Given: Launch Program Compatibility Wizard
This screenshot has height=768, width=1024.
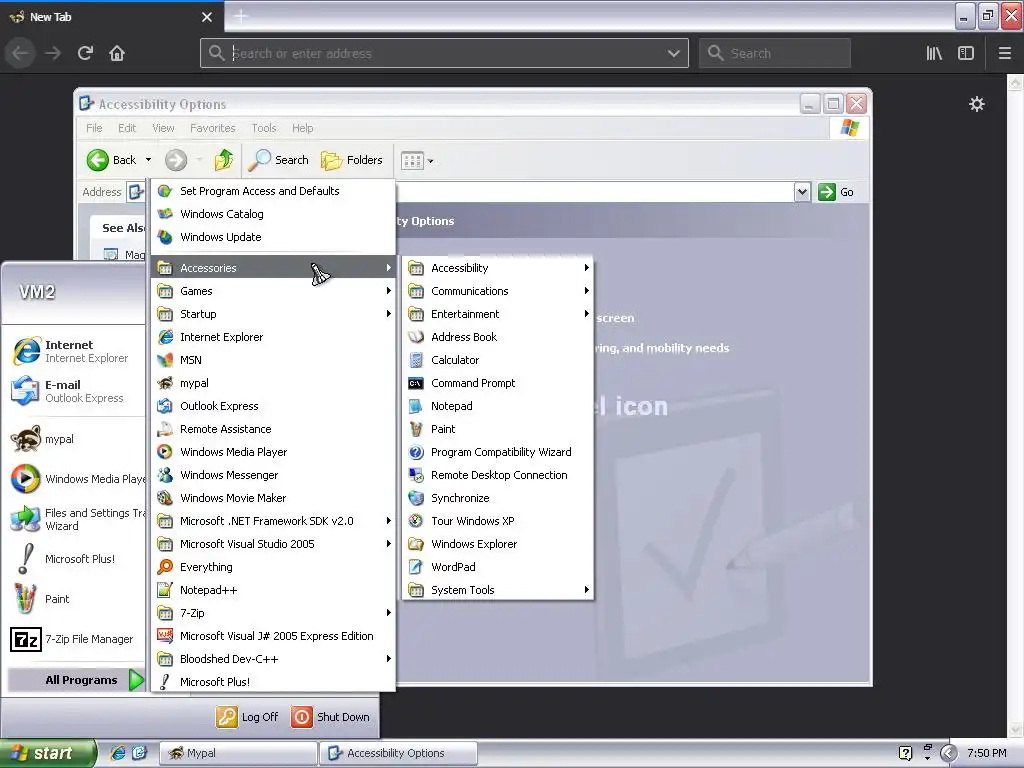Looking at the screenshot, I should point(498,452).
